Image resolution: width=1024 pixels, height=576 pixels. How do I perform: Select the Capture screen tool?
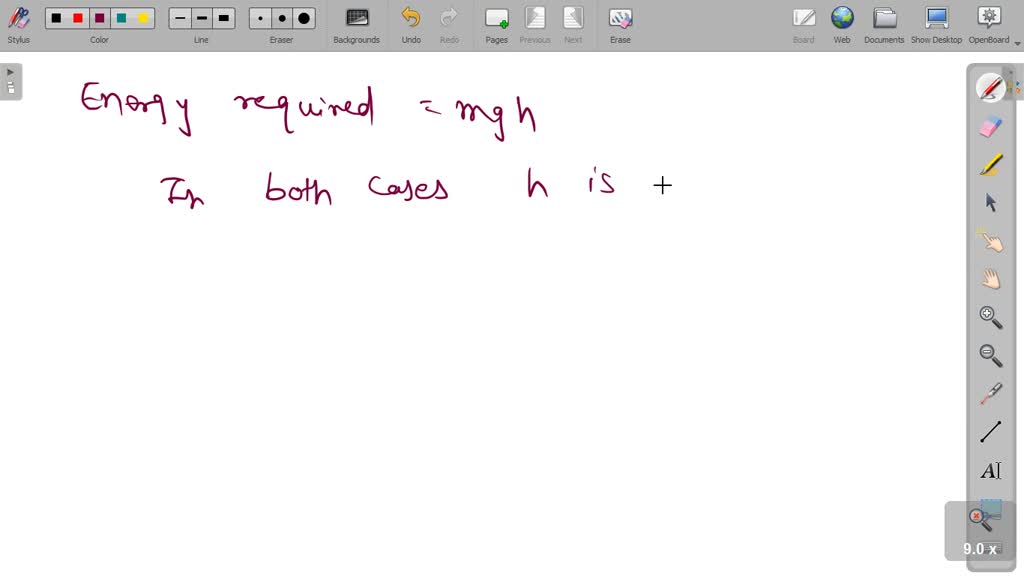click(x=991, y=508)
